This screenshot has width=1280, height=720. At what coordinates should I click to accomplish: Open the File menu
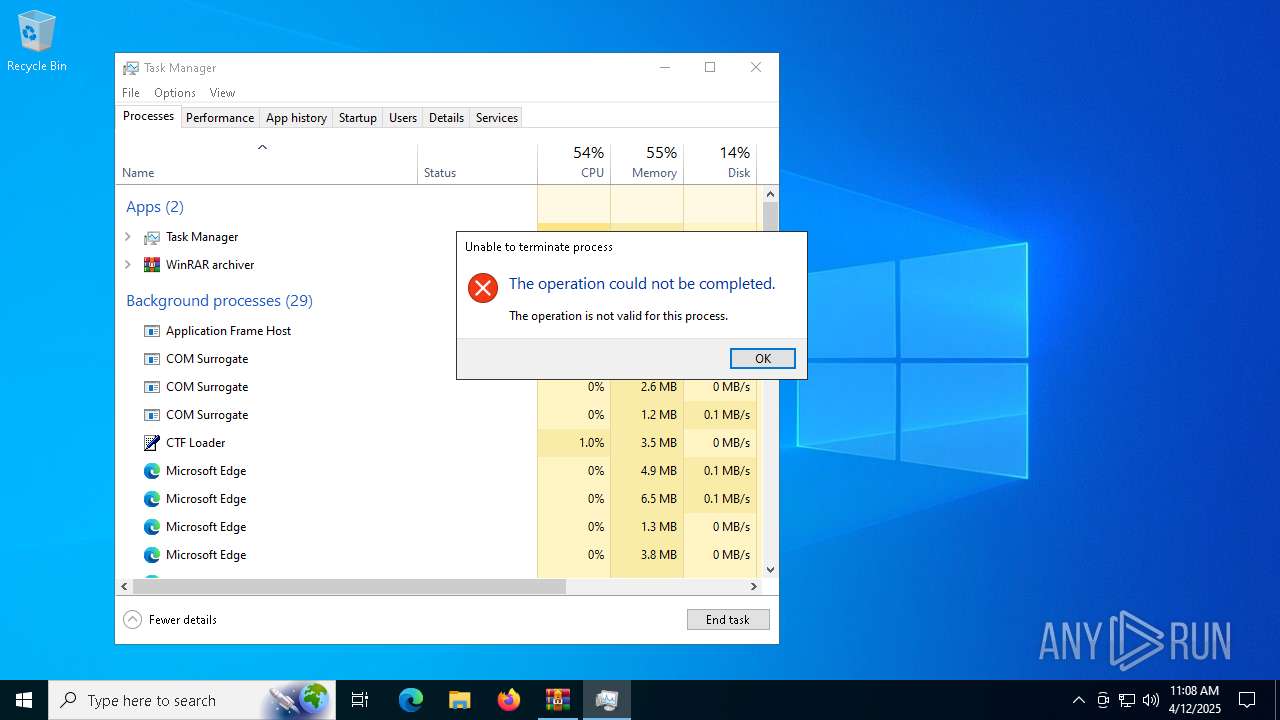[x=131, y=93]
